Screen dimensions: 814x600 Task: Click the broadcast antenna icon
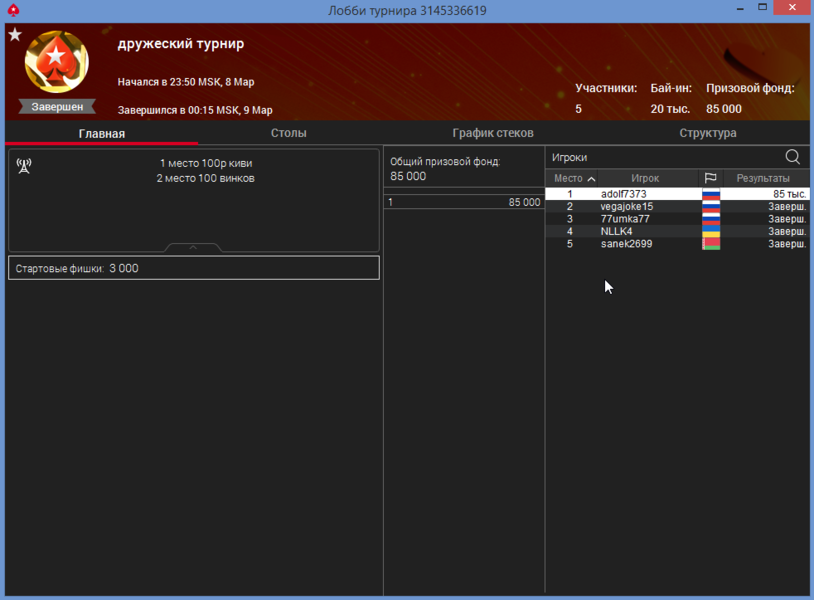(24, 166)
